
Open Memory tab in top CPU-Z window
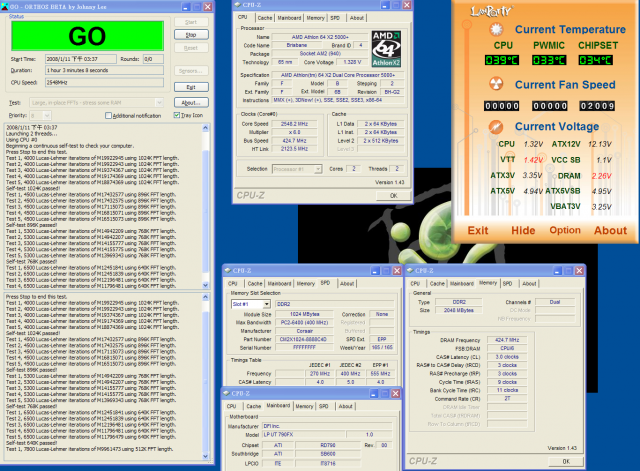click(x=316, y=18)
